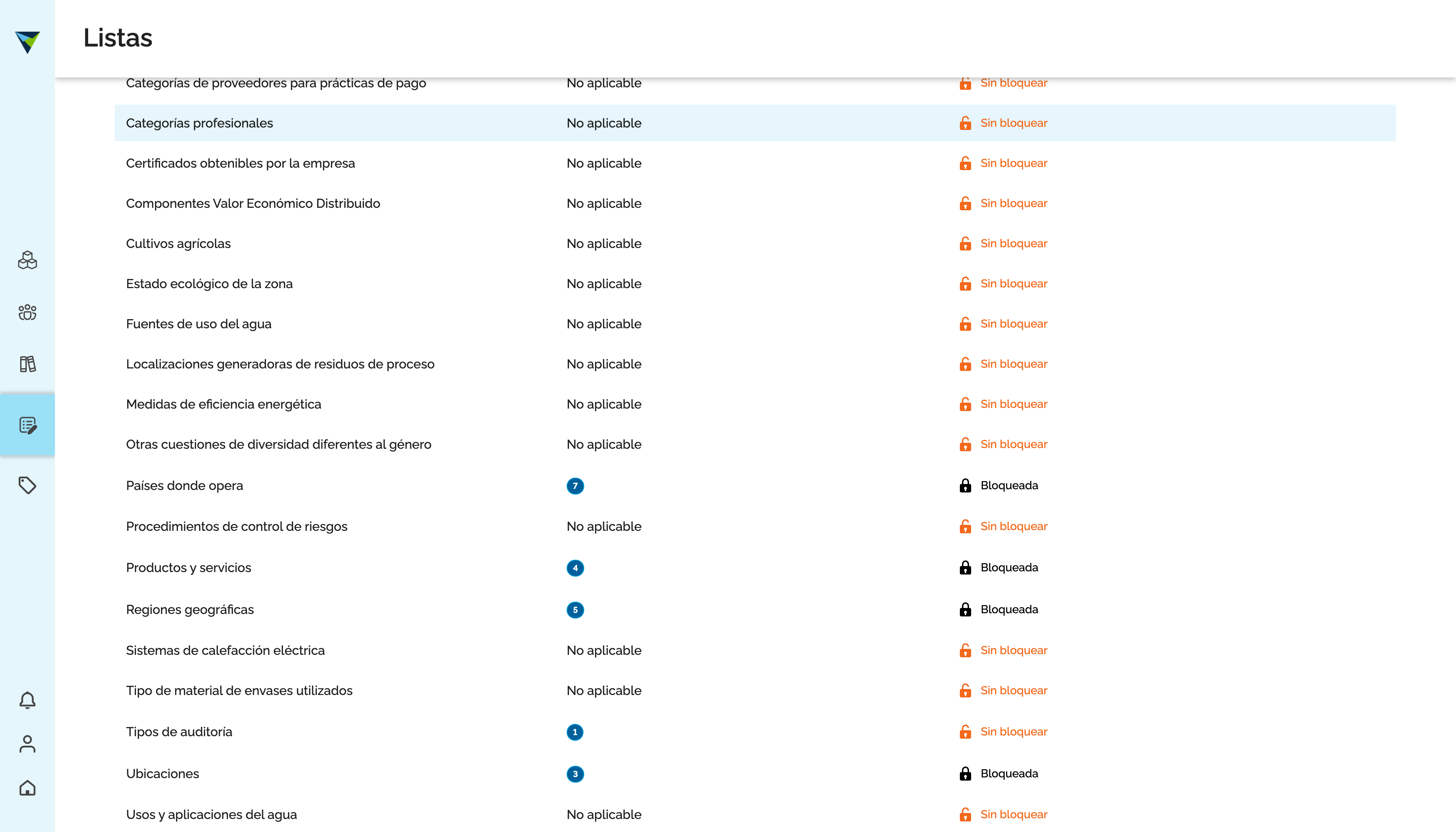
Task: Open notifications bell icon
Action: pos(27,700)
